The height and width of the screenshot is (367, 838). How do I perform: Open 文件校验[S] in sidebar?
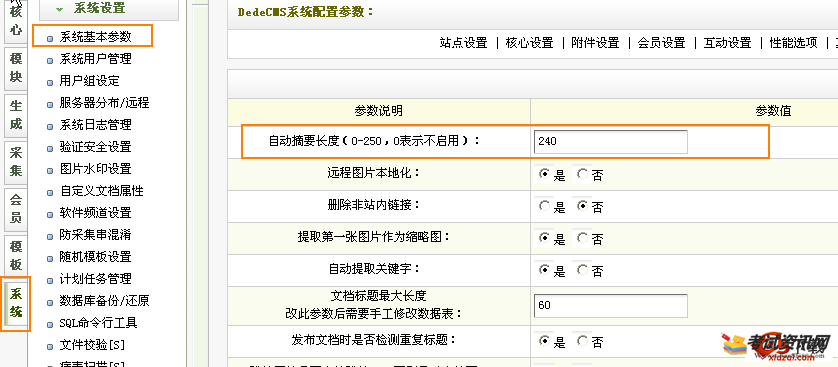(92, 345)
